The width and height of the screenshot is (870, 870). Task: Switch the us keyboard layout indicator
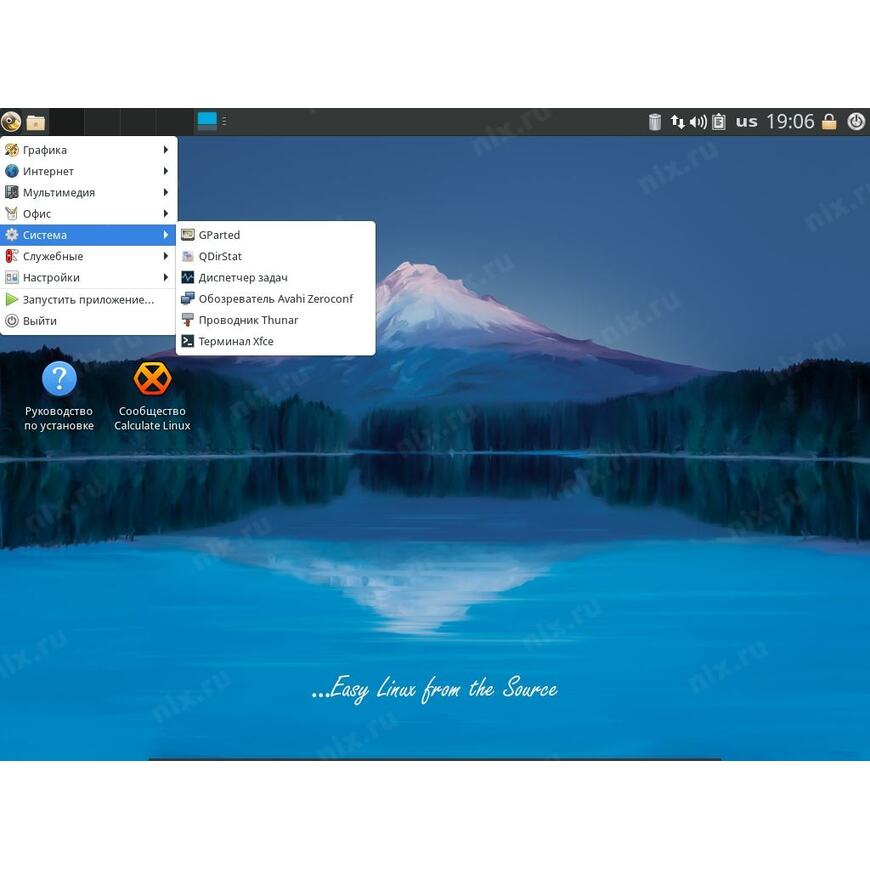tap(747, 122)
